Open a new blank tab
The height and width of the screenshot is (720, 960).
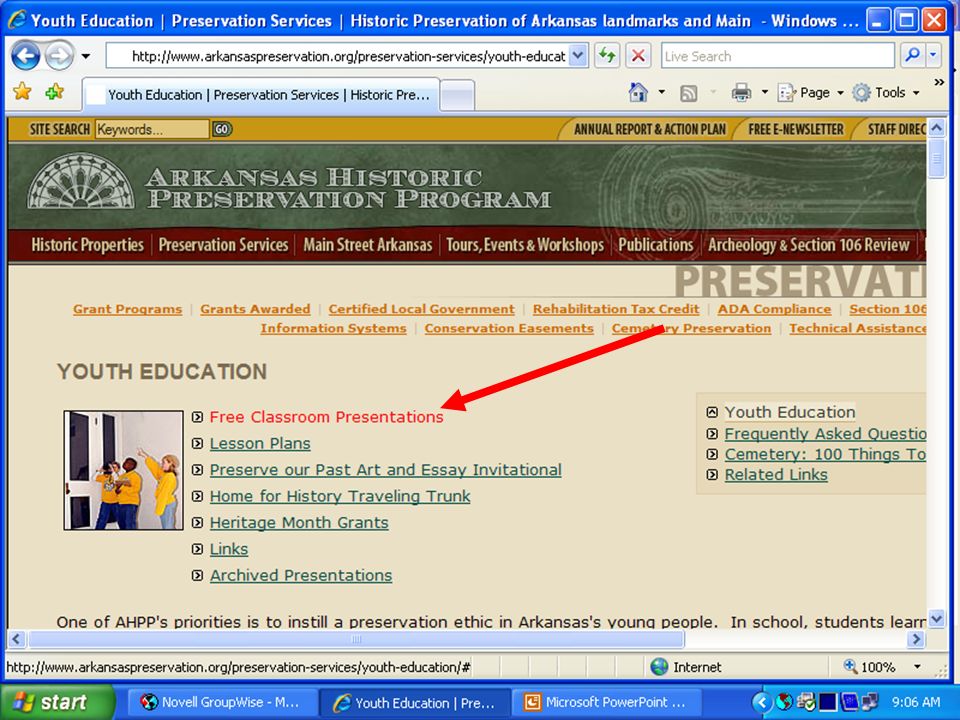pyautogui.click(x=457, y=96)
